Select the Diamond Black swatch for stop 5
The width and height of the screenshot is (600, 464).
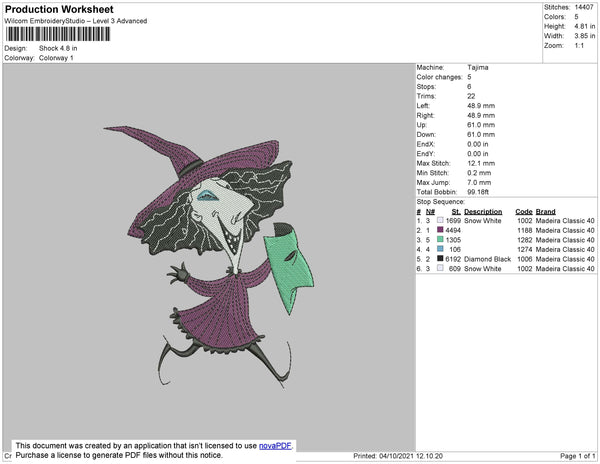440,259
